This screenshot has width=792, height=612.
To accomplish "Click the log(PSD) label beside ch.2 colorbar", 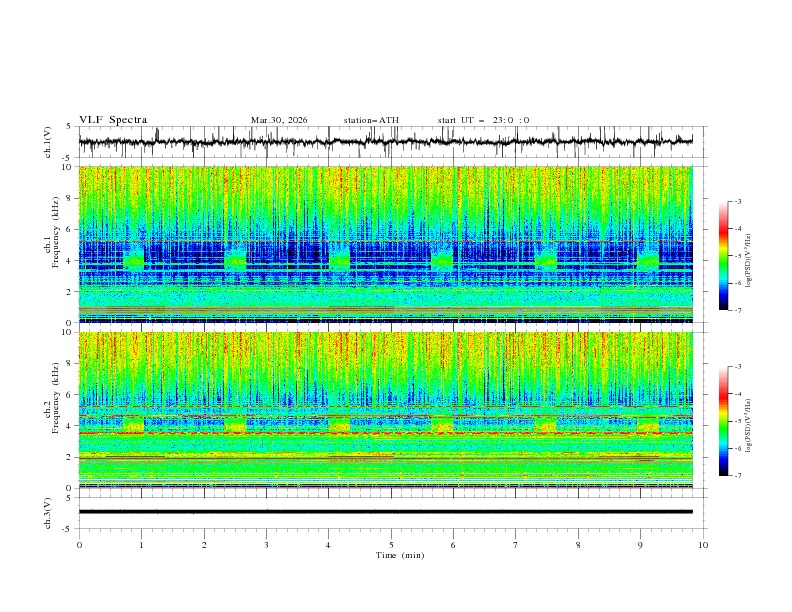I will (x=748, y=426).
